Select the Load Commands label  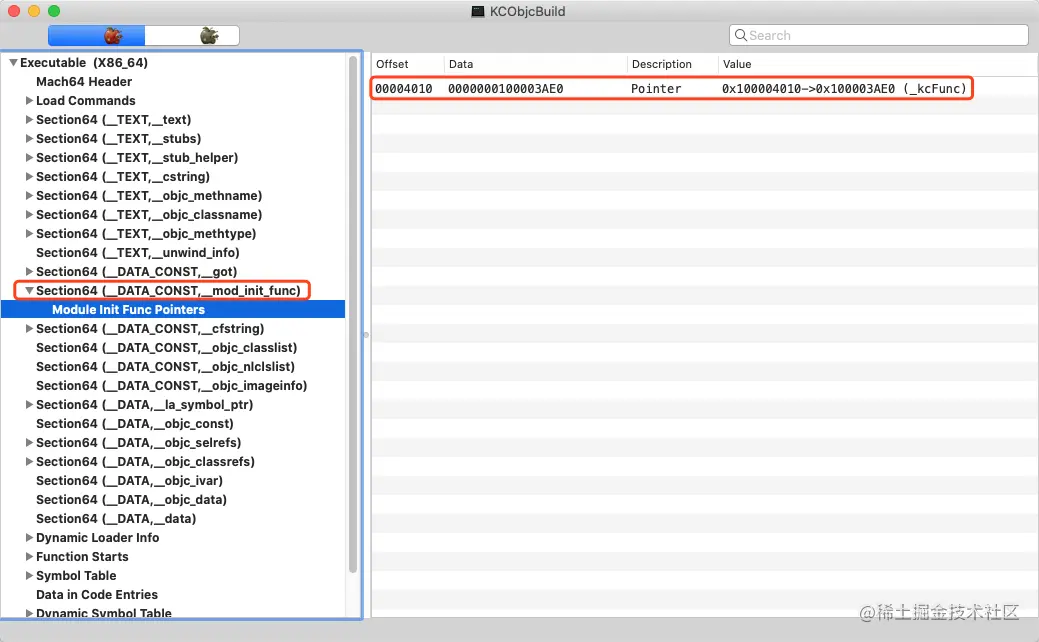click(x=85, y=101)
